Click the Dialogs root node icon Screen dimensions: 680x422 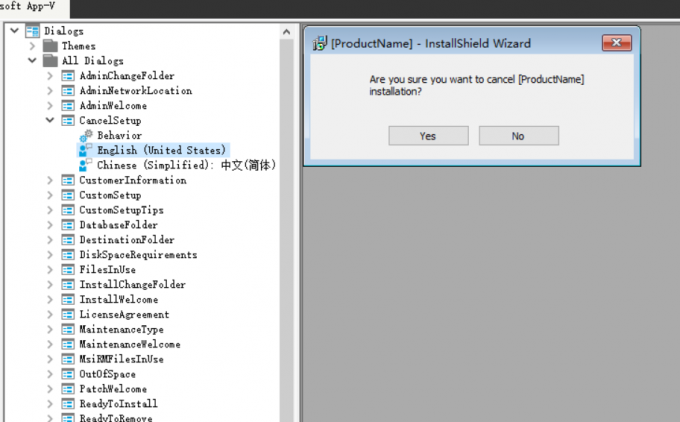click(33, 31)
